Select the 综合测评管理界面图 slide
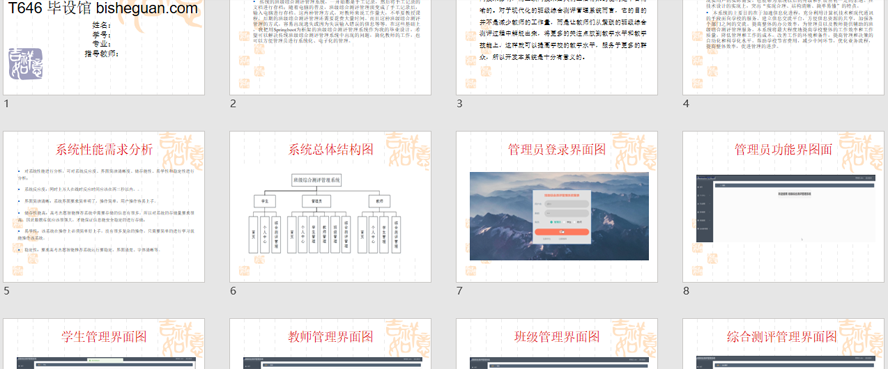Screen dimensions: 888x369 tap(783, 344)
